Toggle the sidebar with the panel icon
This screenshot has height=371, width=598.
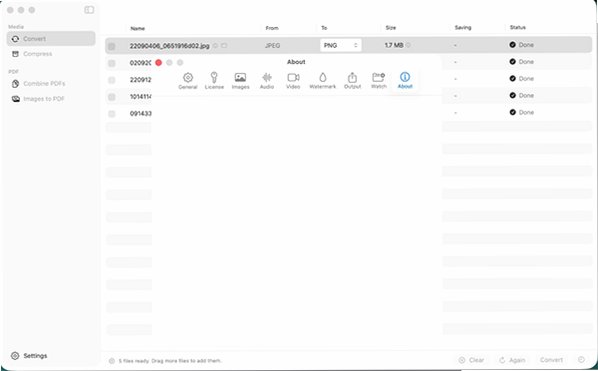(89, 10)
